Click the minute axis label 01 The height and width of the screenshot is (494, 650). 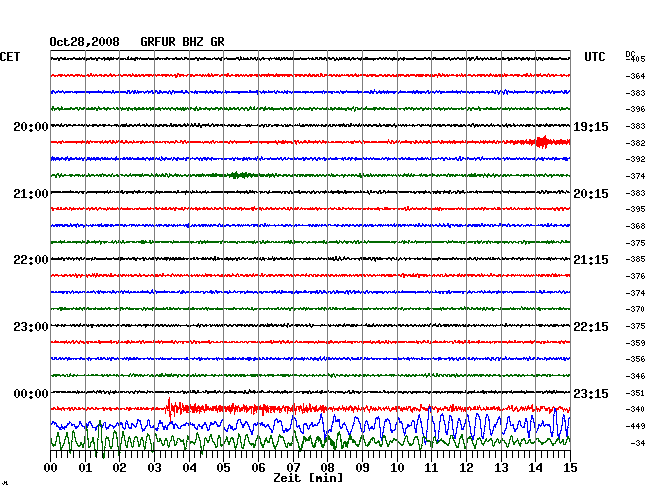tap(85, 468)
